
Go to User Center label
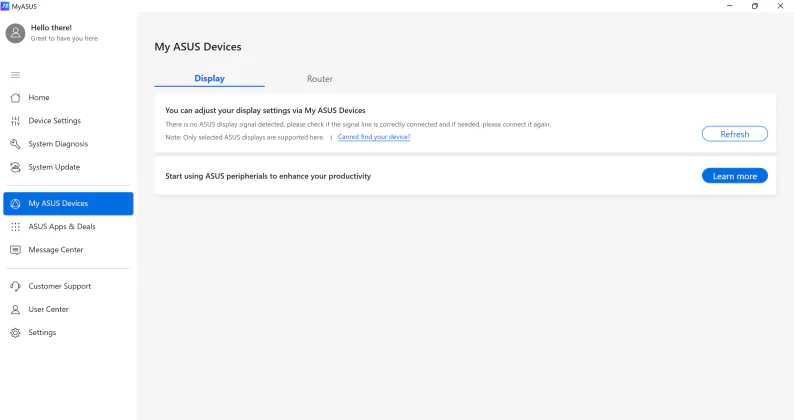pyautogui.click(x=49, y=309)
